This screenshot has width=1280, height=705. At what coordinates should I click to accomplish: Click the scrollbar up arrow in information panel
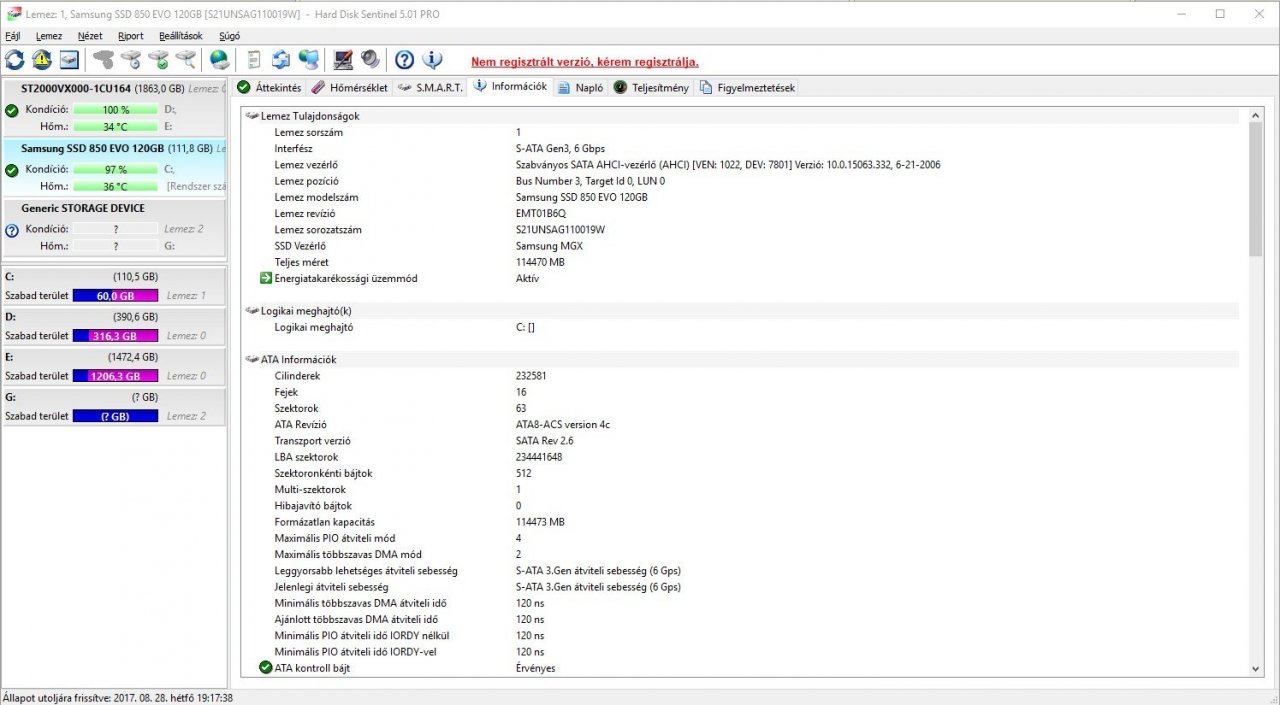[x=1256, y=116]
